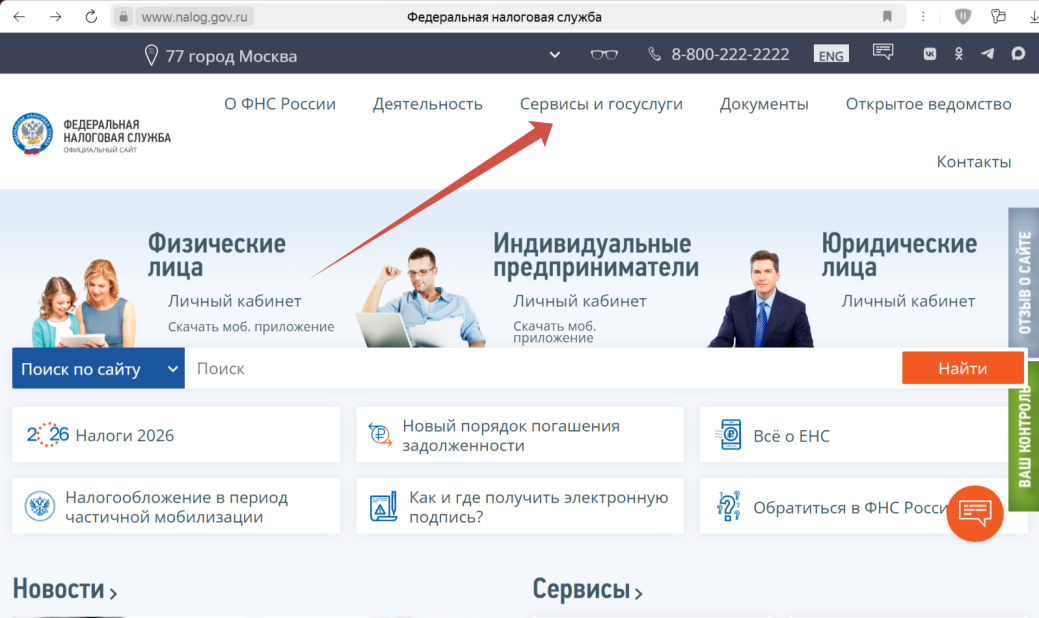Click the Federal Tax Service logo
Image resolution: width=1039 pixels, height=618 pixels.
[x=92, y=135]
